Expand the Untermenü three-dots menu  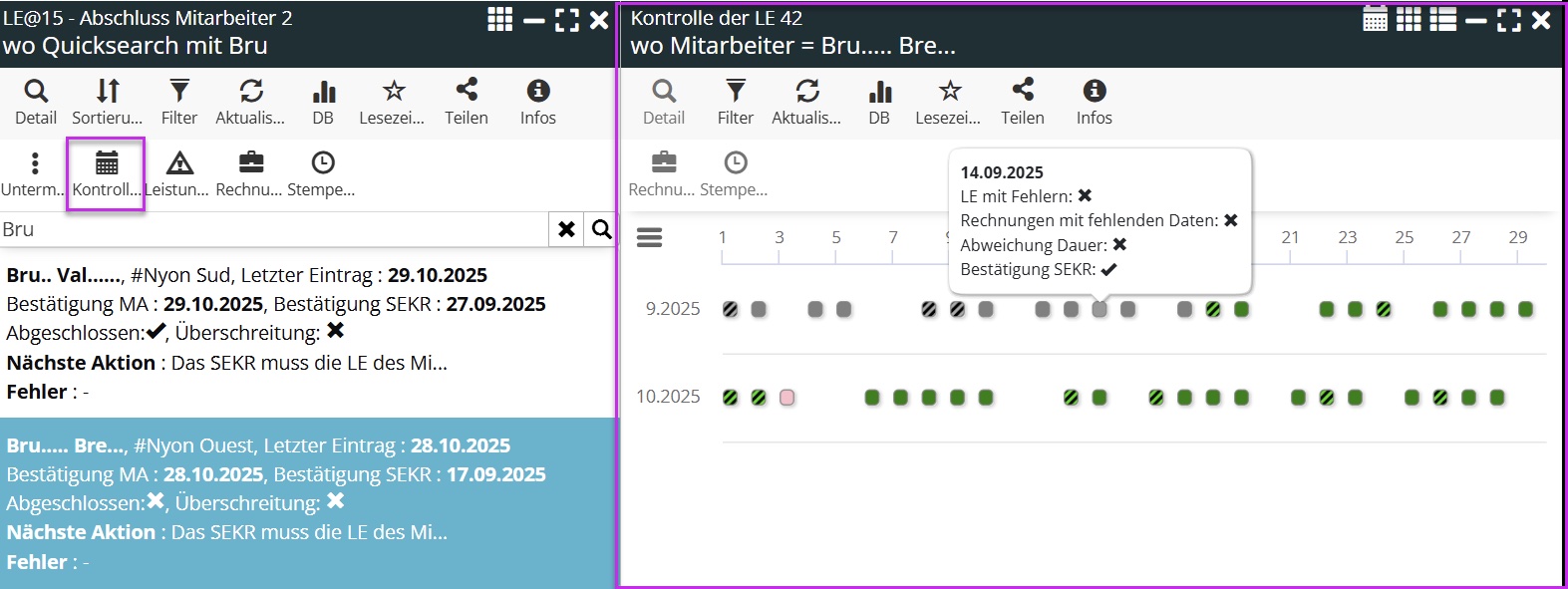tap(34, 173)
